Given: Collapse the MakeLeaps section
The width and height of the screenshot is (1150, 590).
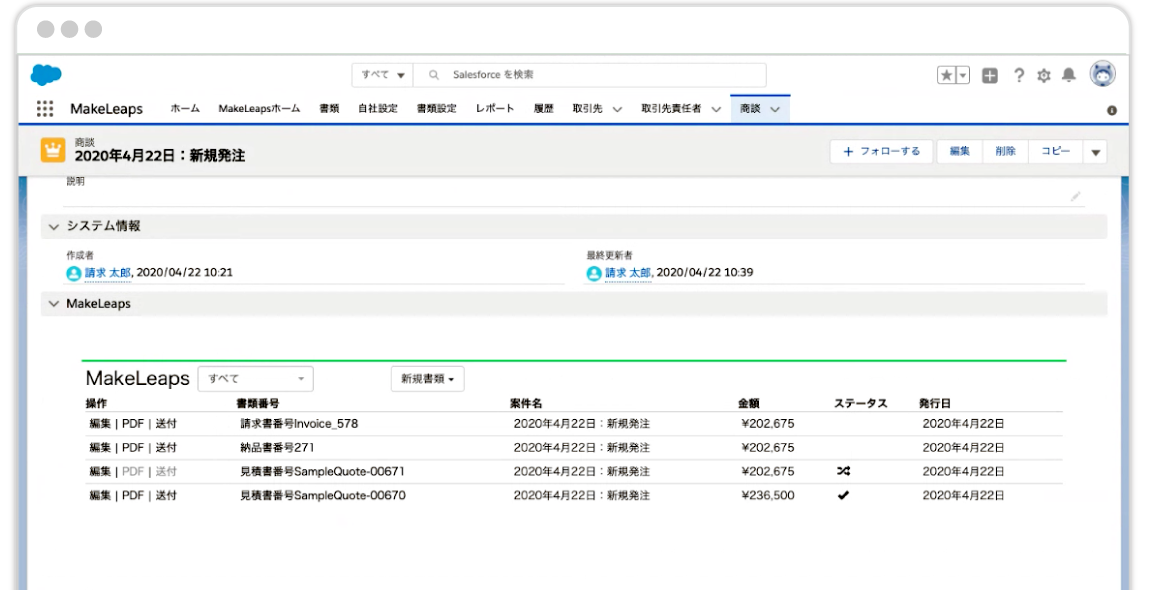Looking at the screenshot, I should (54, 303).
